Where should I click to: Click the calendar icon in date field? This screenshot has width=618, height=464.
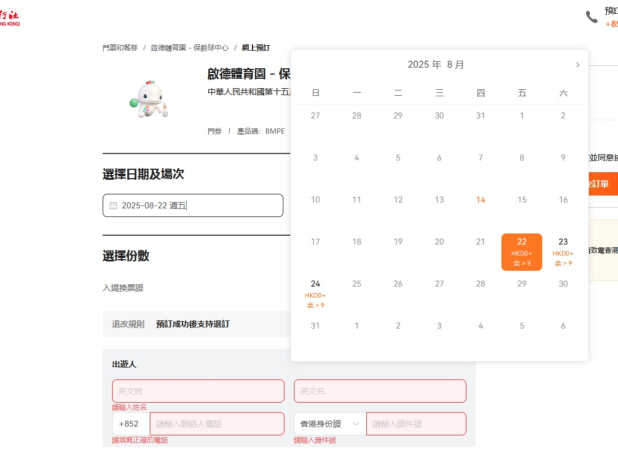pyautogui.click(x=113, y=205)
